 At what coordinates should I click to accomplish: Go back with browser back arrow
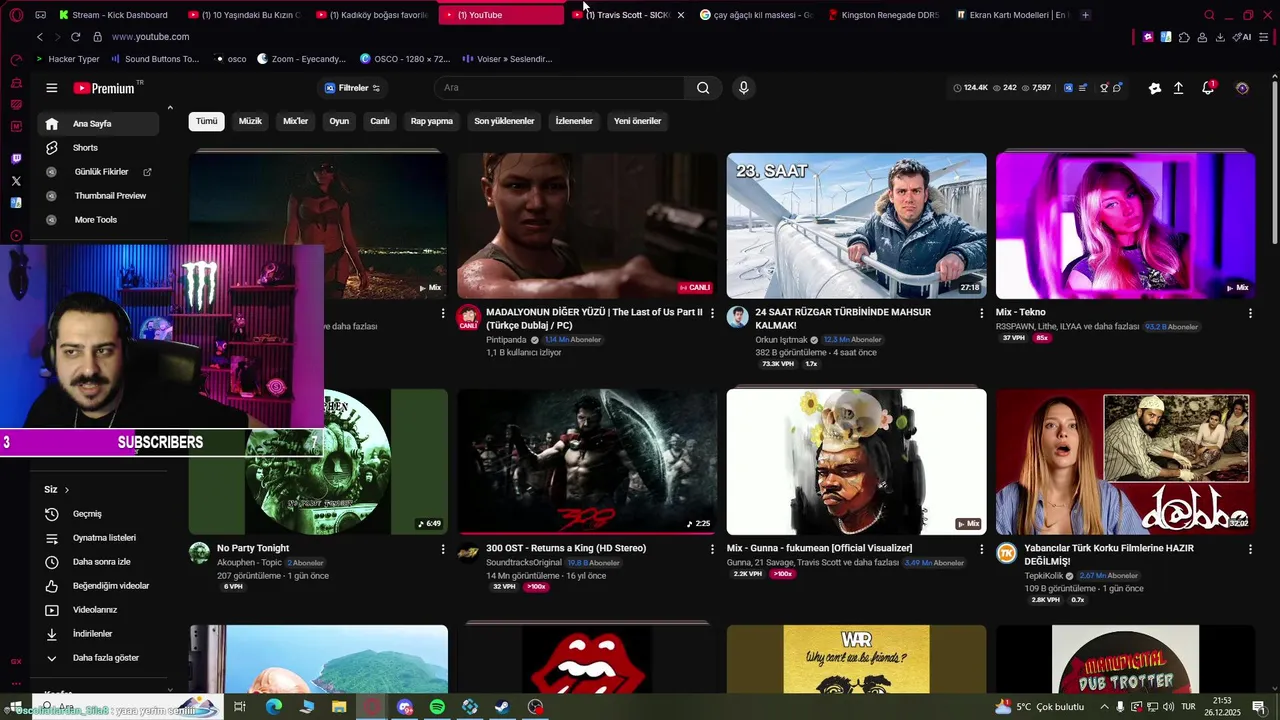click(x=40, y=37)
